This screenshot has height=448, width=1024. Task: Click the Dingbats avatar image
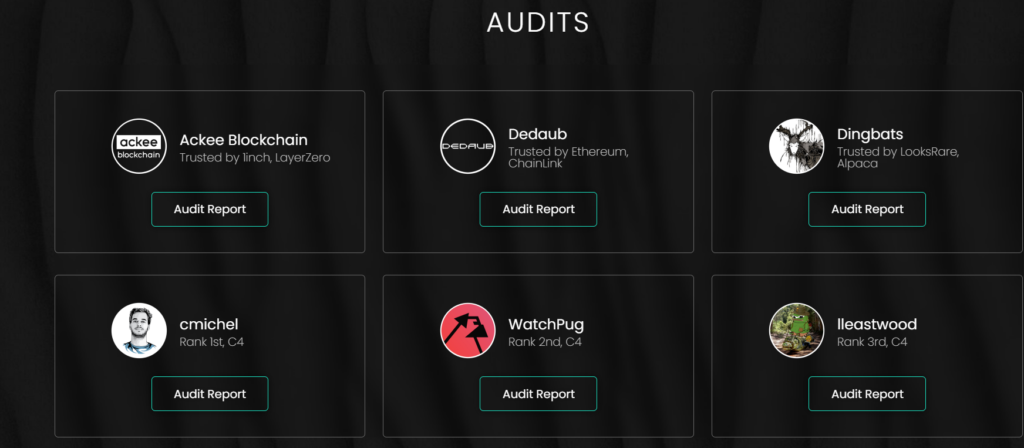click(796, 146)
